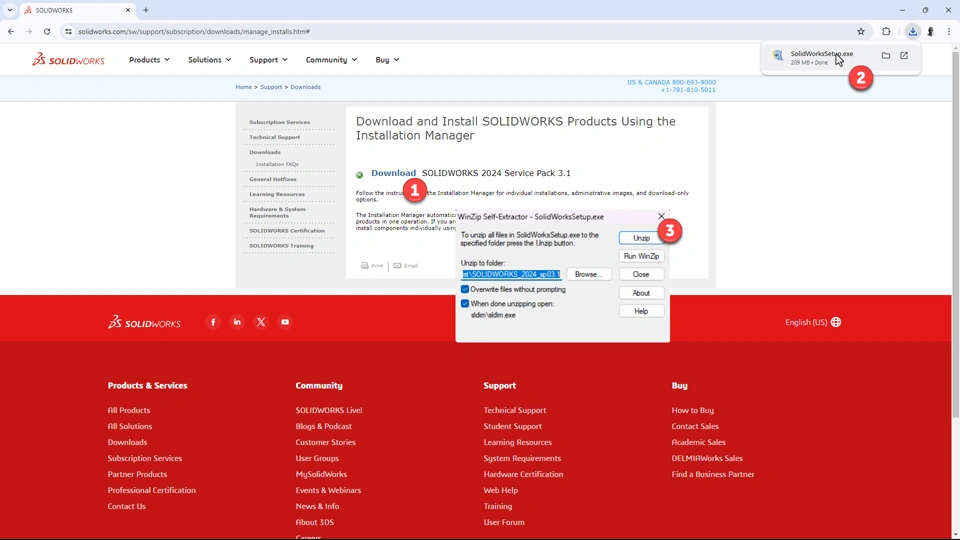Viewport: 960px width, 540px height.
Task: Close the SOLIDWORKS browser tab
Action: coord(128,10)
